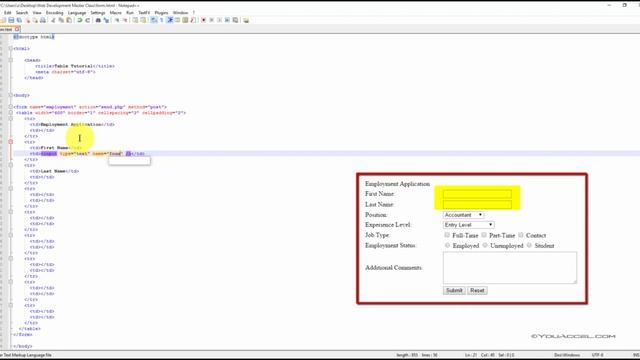Image resolution: width=640 pixels, height=360 pixels.
Task: Click the UTF-8 encoding in status bar
Action: coord(597,355)
